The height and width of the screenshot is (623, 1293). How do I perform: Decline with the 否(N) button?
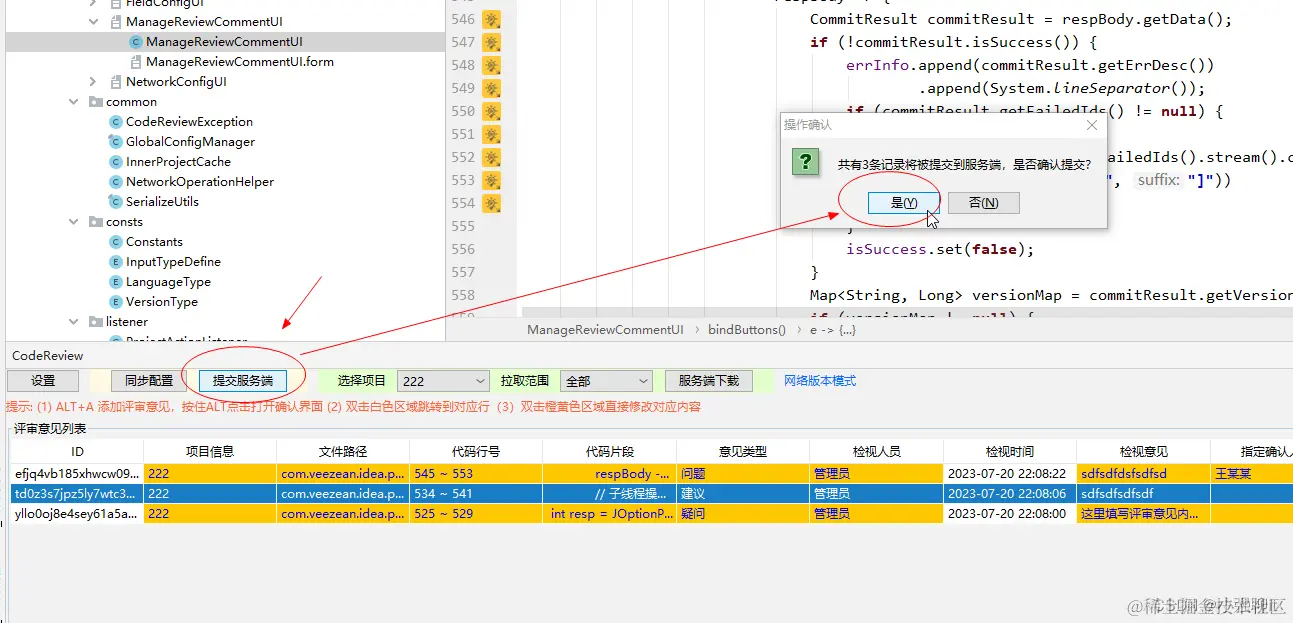click(x=984, y=203)
